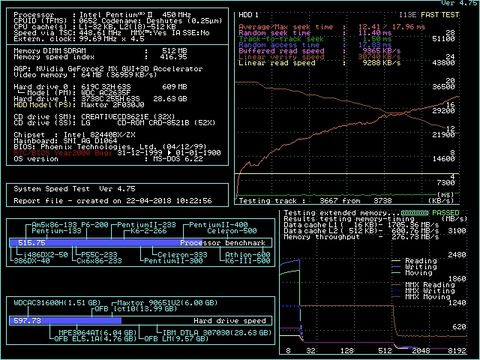This screenshot has height=360, width=480.
Task: Select the 'Report file - created on 22-04-2018' line
Action: (x=113, y=201)
